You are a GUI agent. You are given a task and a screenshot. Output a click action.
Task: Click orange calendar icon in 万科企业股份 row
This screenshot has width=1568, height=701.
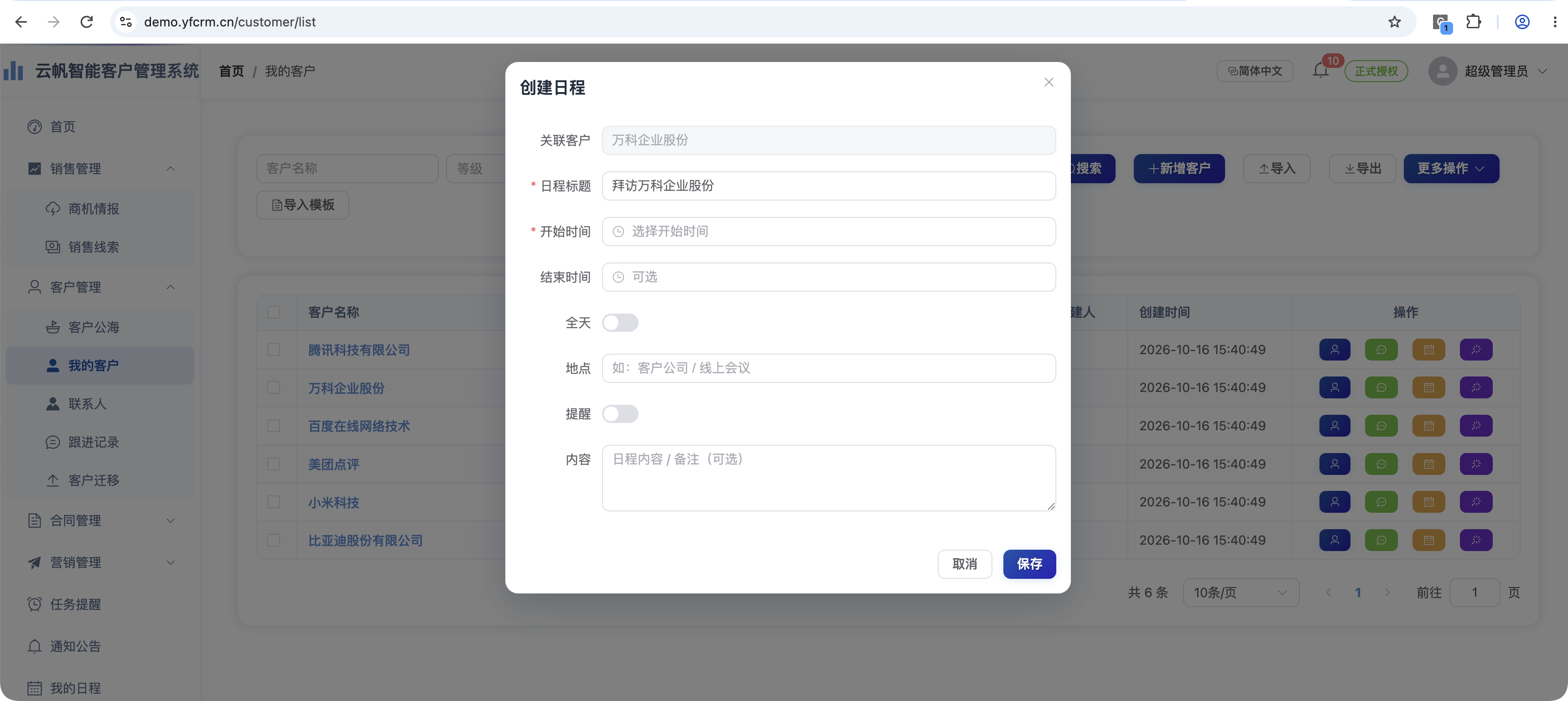pyautogui.click(x=1428, y=387)
